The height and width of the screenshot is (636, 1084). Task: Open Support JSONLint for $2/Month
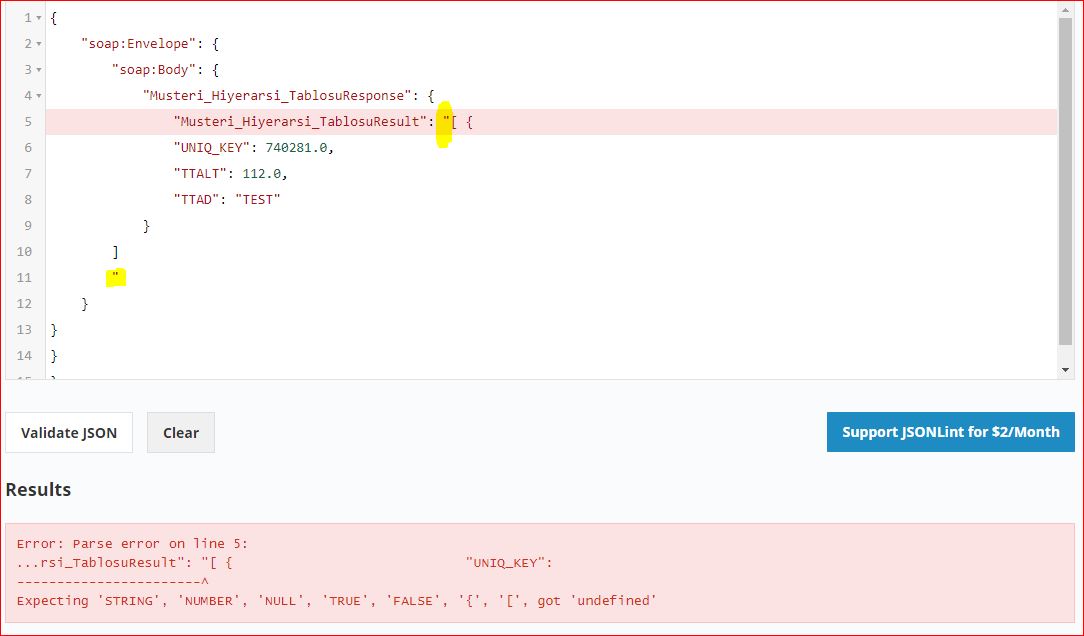tap(950, 432)
